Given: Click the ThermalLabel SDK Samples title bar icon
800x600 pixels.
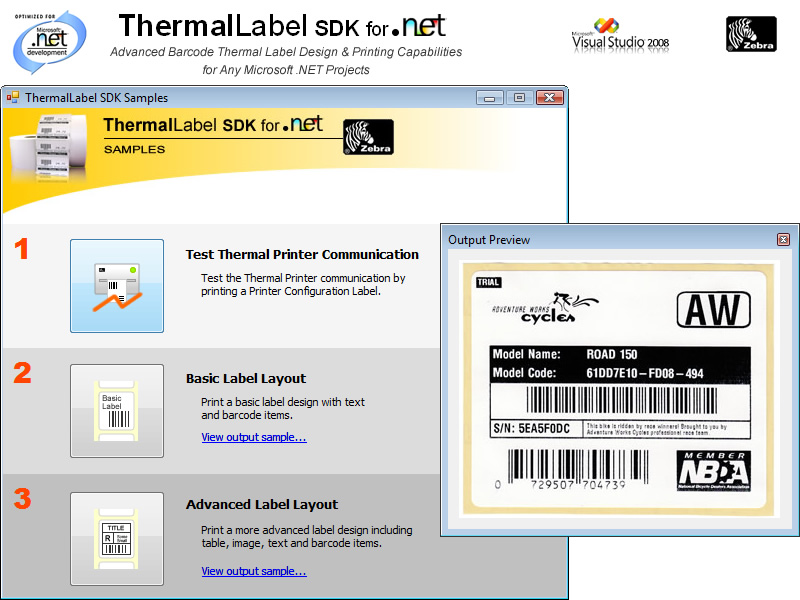Looking at the screenshot, I should pyautogui.click(x=14, y=98).
